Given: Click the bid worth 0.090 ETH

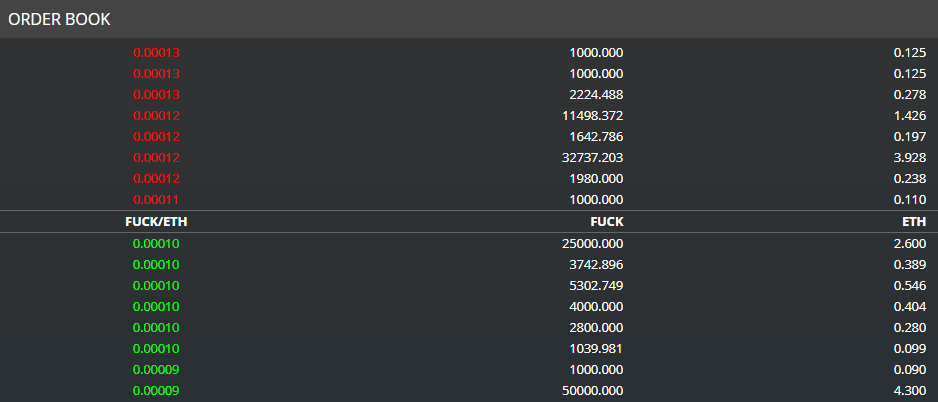Looking at the screenshot, I should click(469, 369).
